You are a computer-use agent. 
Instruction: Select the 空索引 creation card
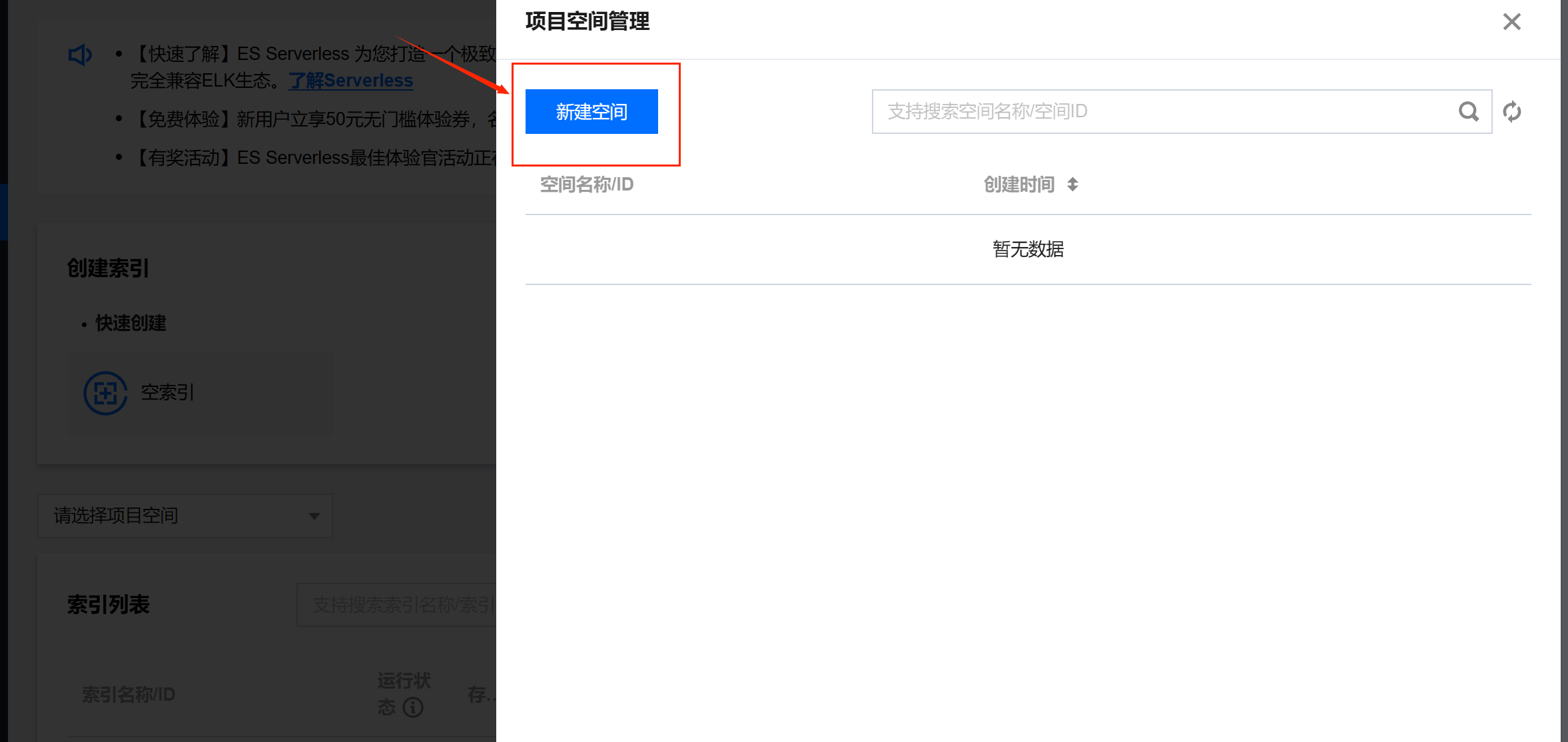[200, 393]
